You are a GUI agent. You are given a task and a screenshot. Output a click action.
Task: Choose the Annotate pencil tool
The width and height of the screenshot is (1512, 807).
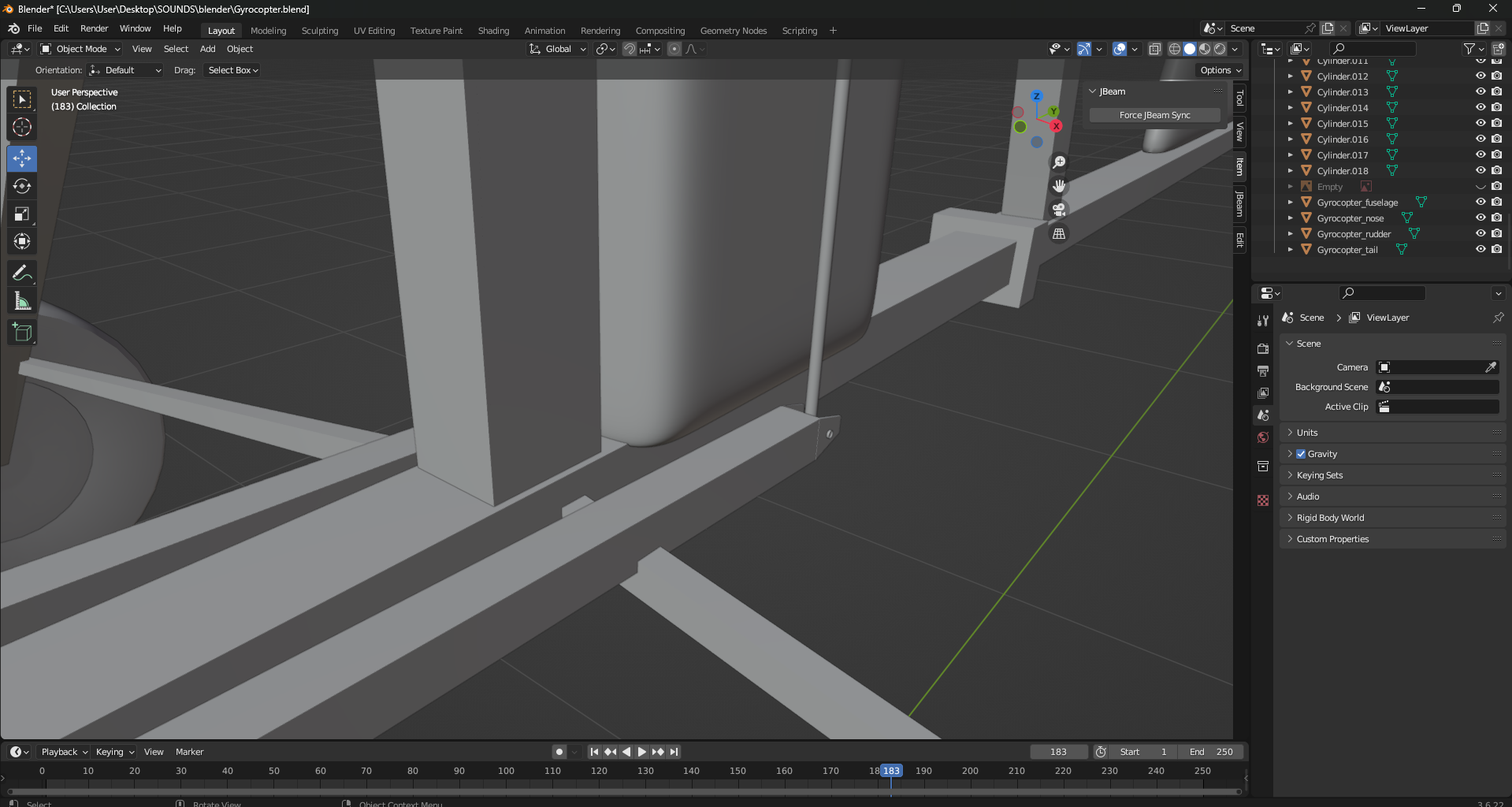click(22, 273)
